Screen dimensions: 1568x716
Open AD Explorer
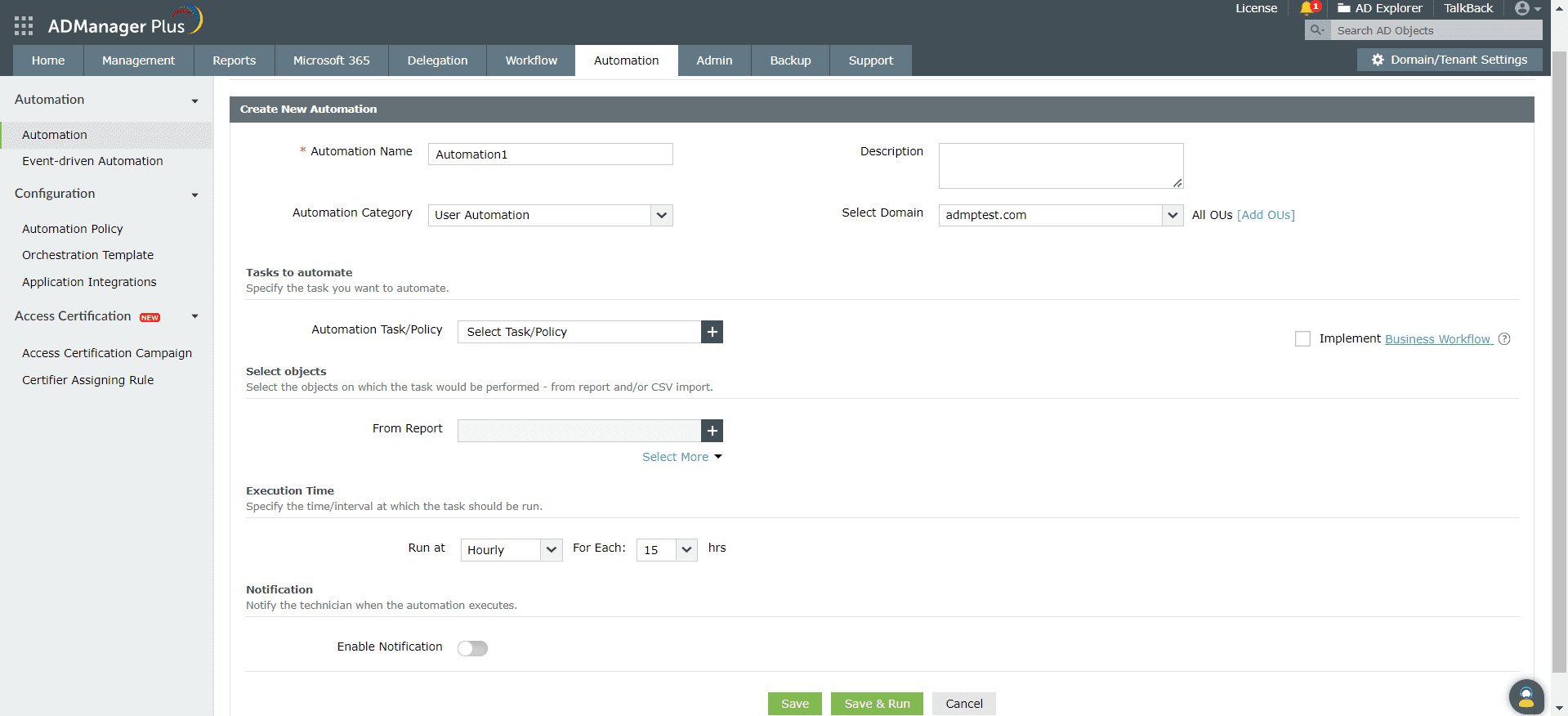1380,8
